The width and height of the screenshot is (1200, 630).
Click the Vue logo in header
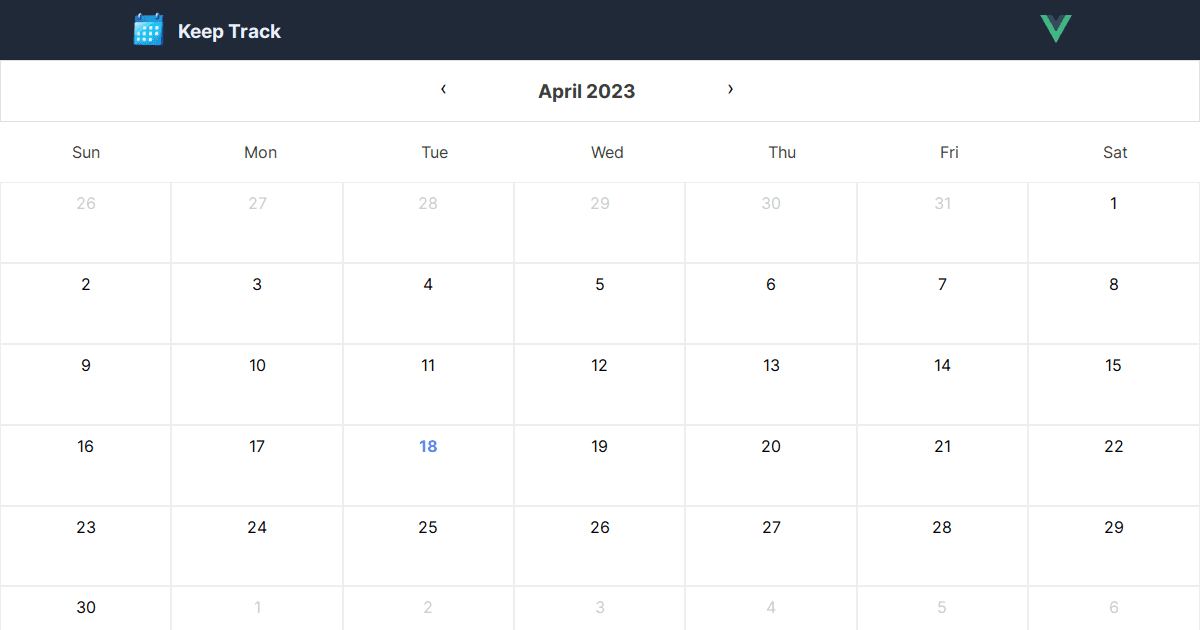click(1055, 29)
